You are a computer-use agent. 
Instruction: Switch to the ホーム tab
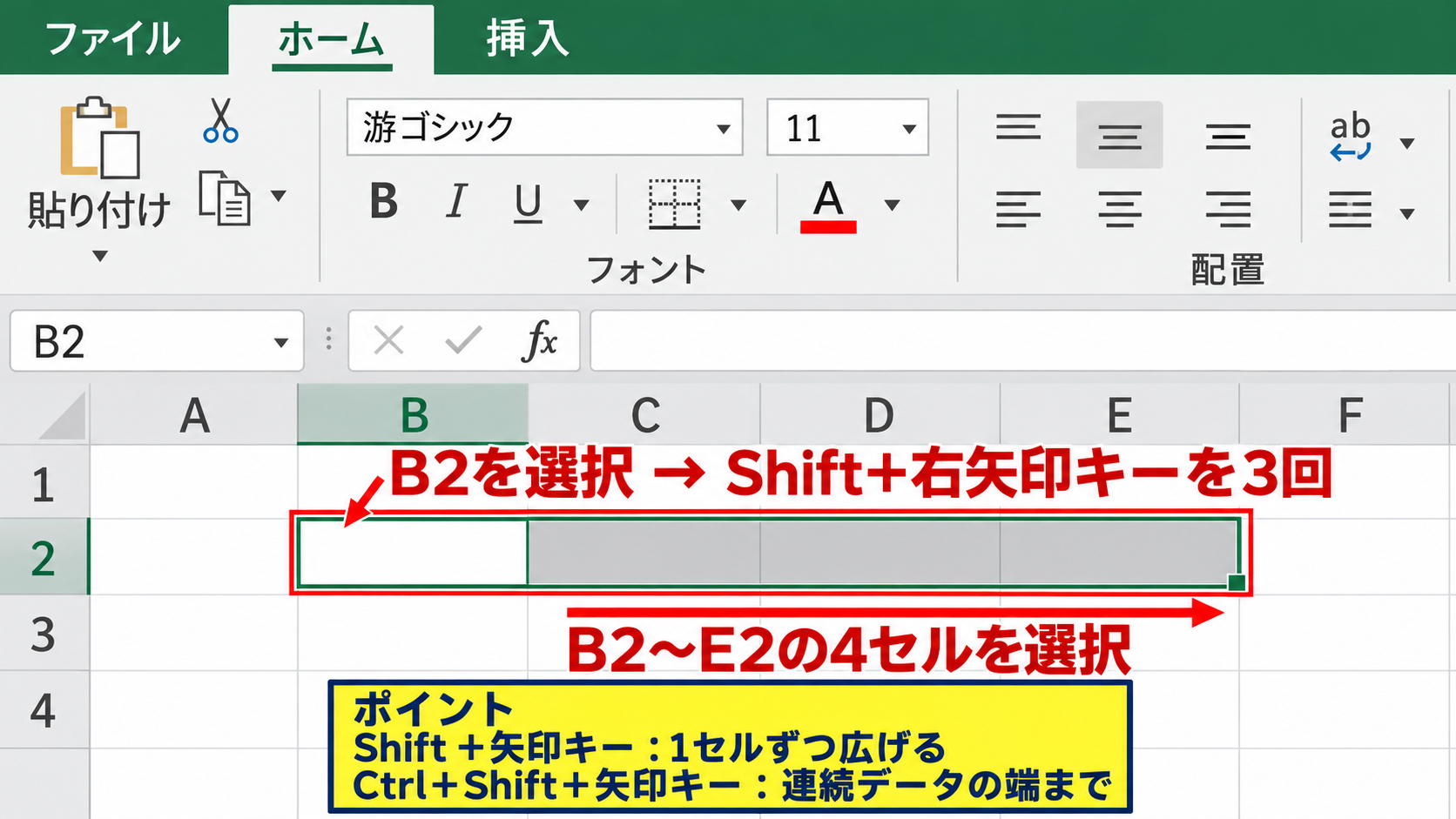(331, 40)
